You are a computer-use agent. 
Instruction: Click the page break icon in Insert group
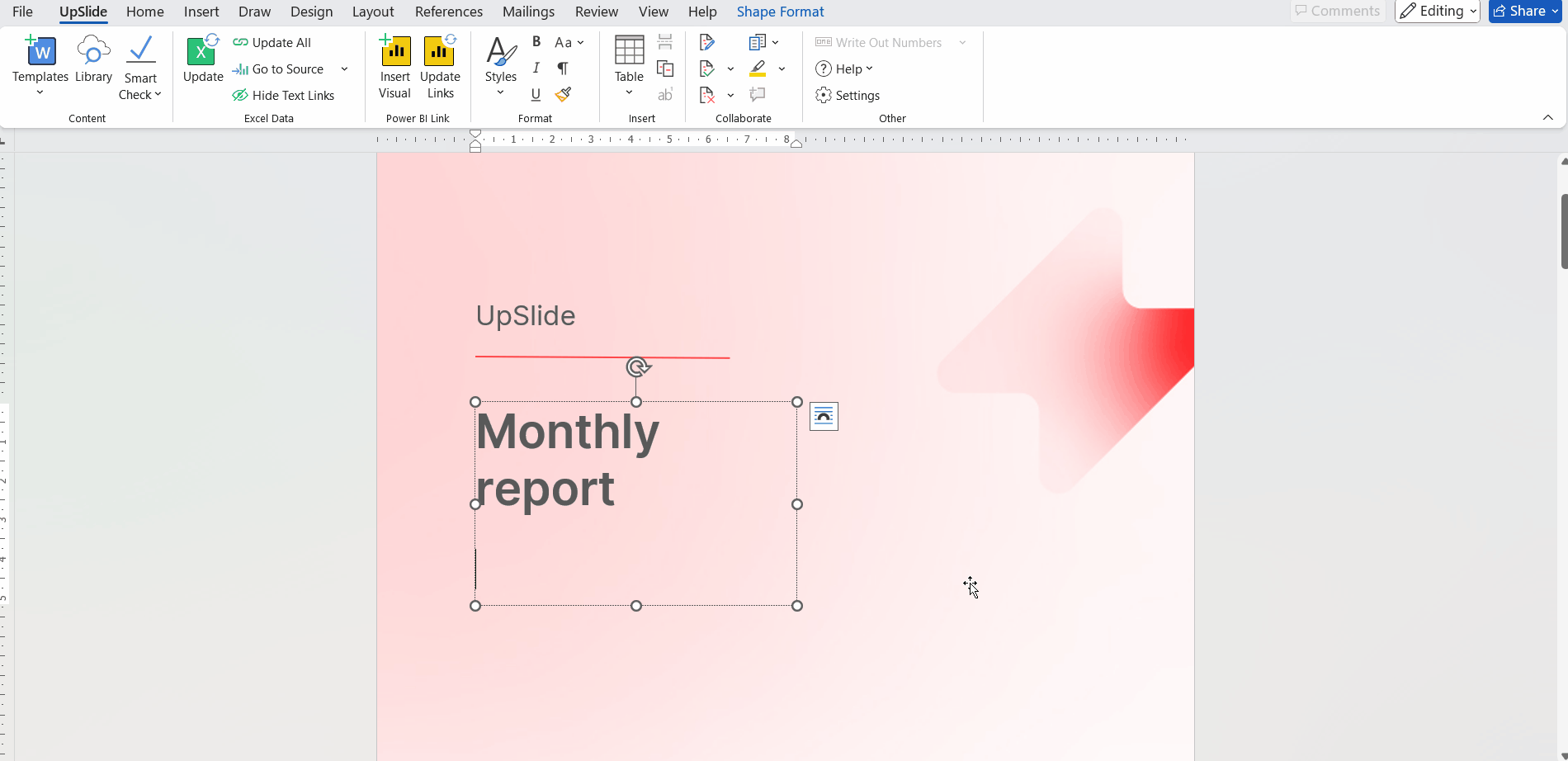(x=665, y=42)
